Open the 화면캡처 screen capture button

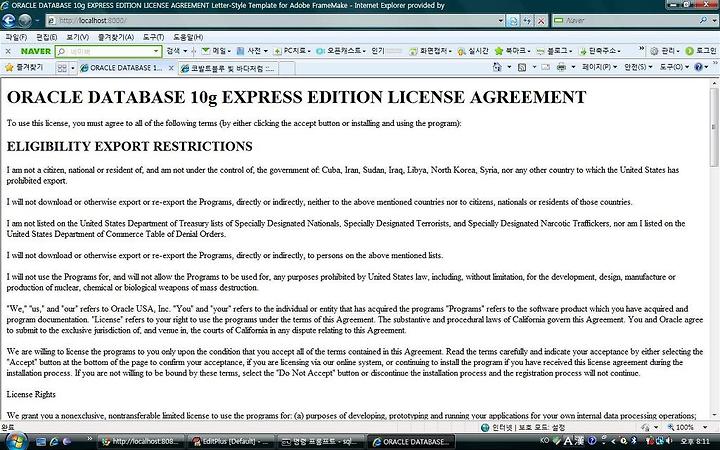point(430,51)
